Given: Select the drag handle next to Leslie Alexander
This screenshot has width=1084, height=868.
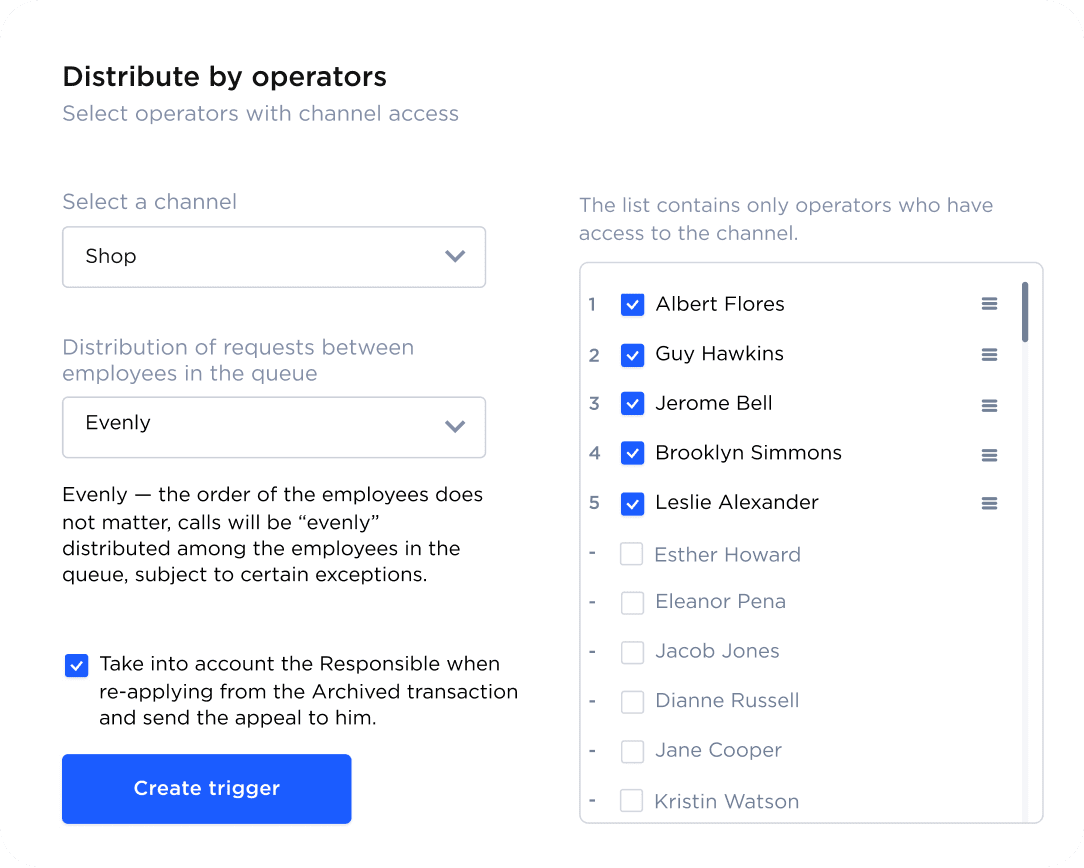Looking at the screenshot, I should (989, 504).
